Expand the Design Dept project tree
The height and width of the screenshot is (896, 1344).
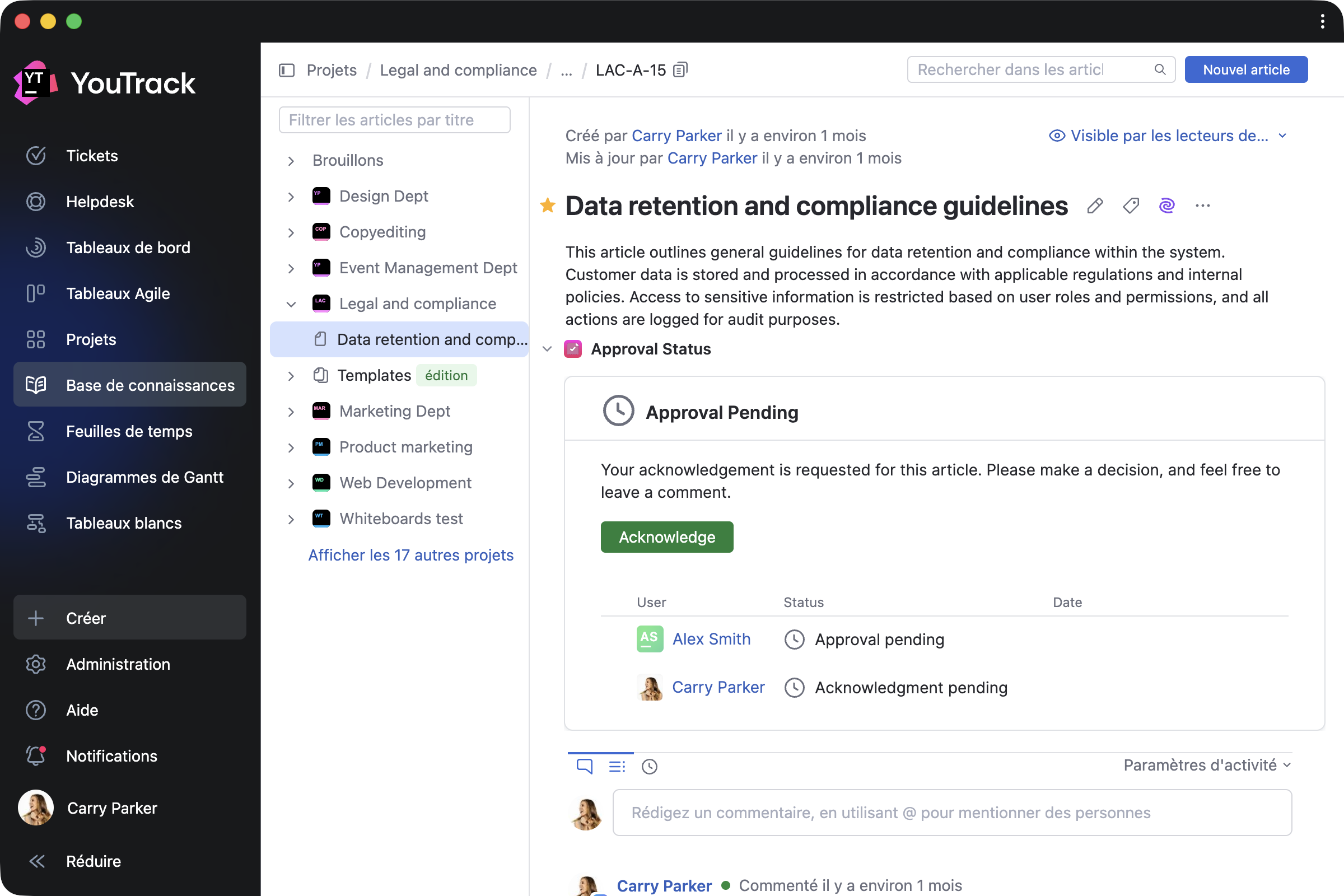click(x=291, y=197)
